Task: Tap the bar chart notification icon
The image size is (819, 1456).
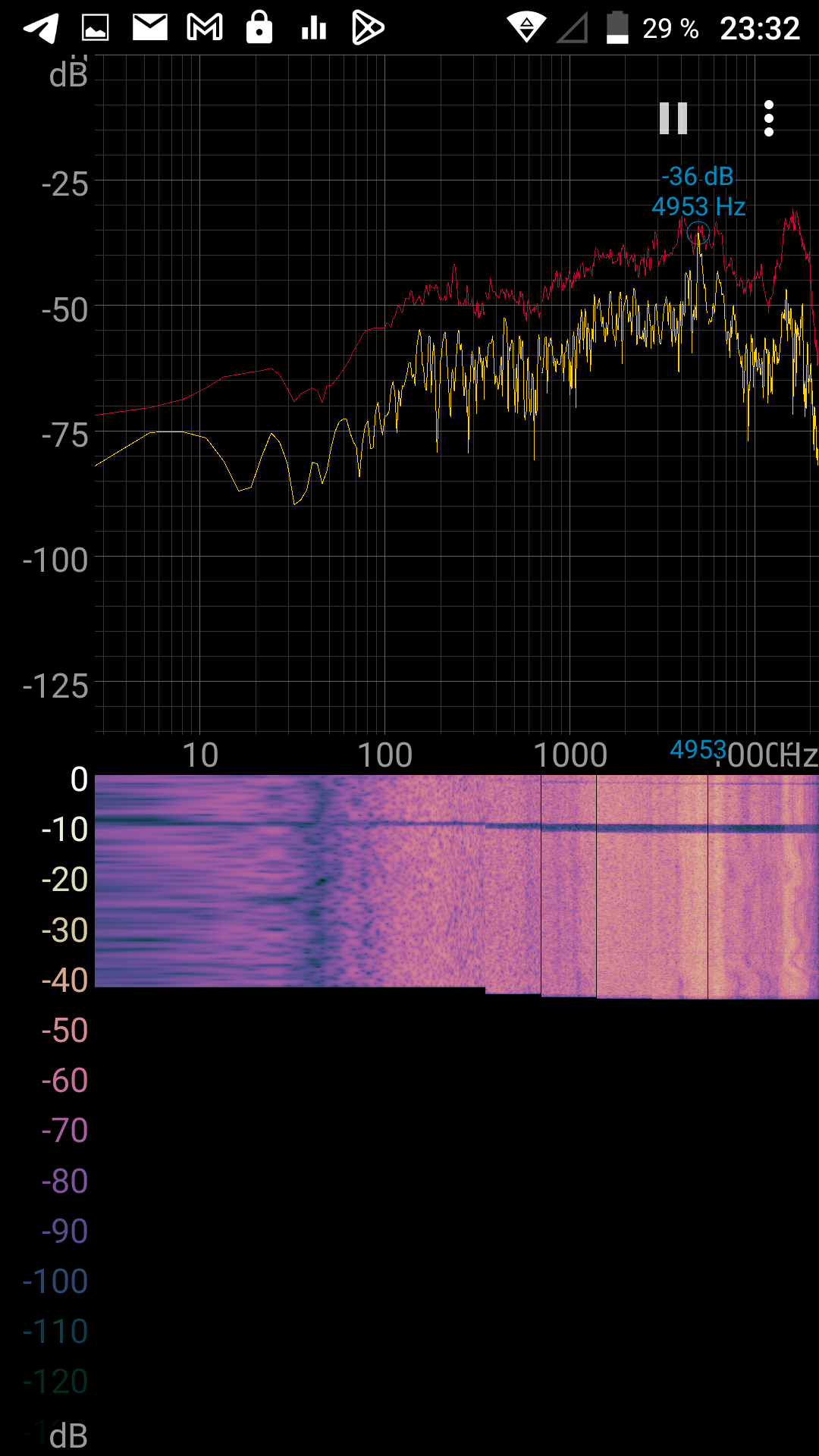Action: point(314,29)
